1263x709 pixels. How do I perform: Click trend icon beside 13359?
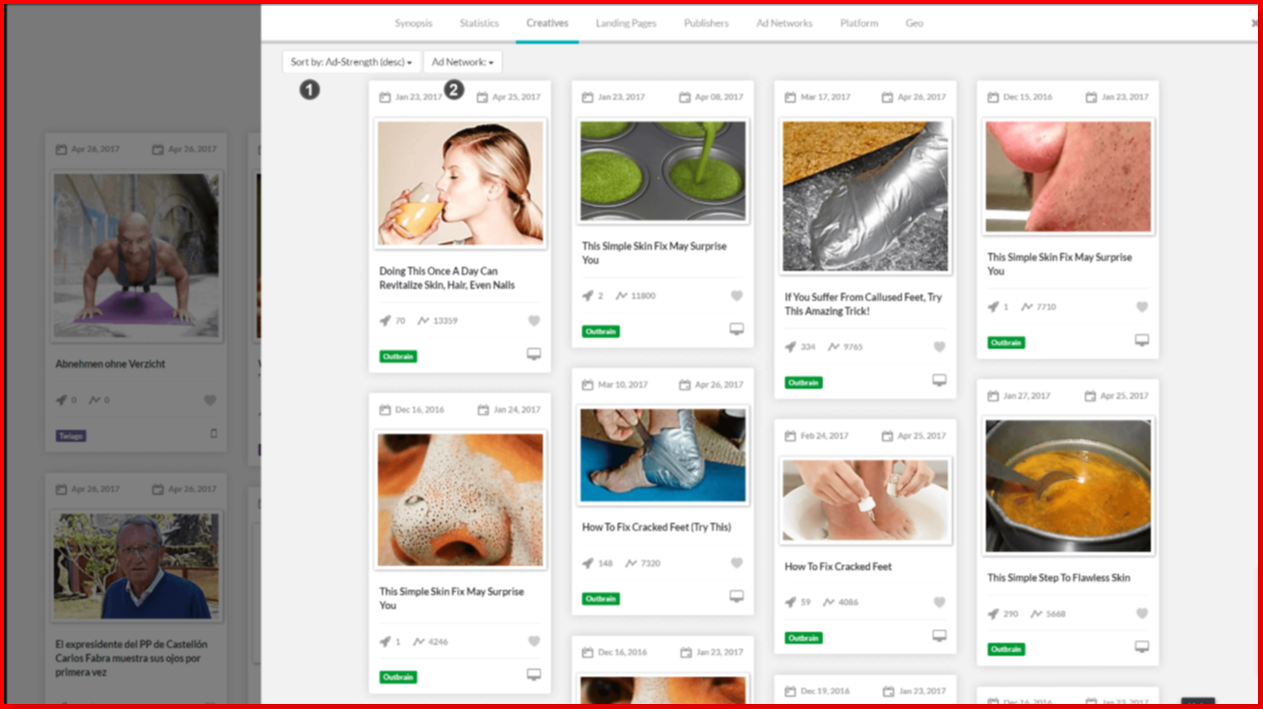click(x=423, y=321)
